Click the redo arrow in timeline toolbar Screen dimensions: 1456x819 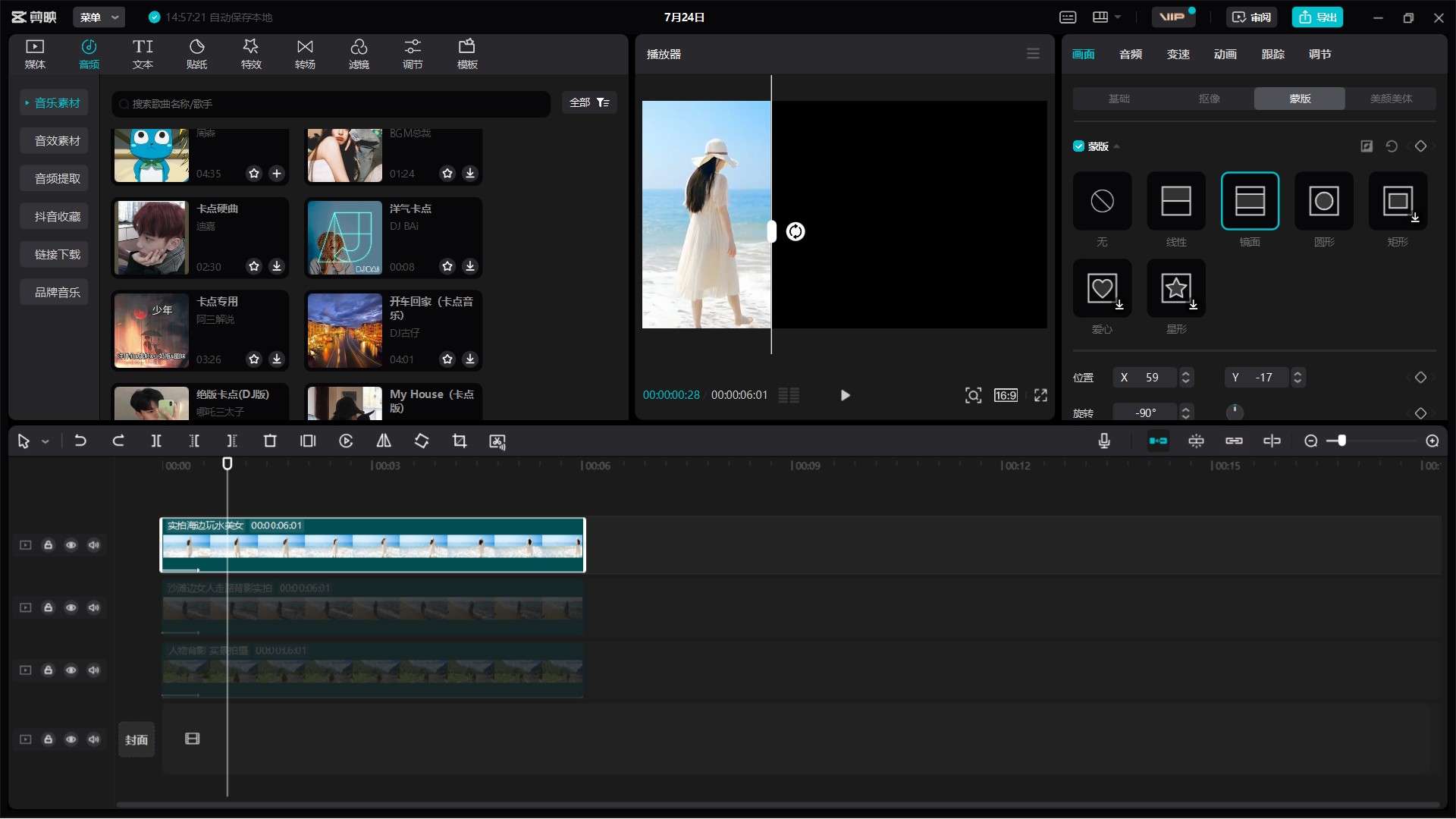[x=118, y=441]
